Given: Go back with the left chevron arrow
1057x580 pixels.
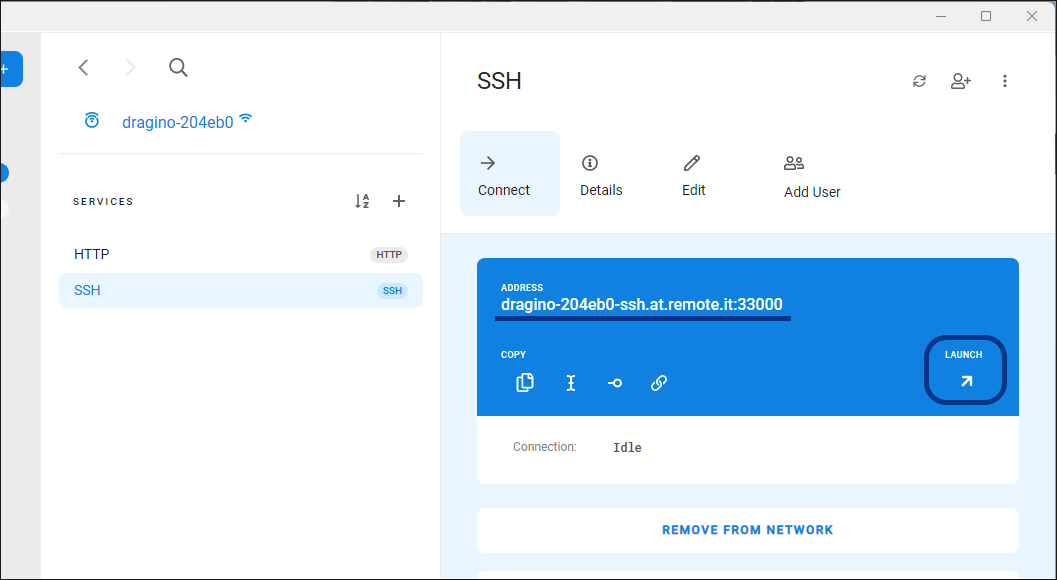Looking at the screenshot, I should [x=83, y=67].
